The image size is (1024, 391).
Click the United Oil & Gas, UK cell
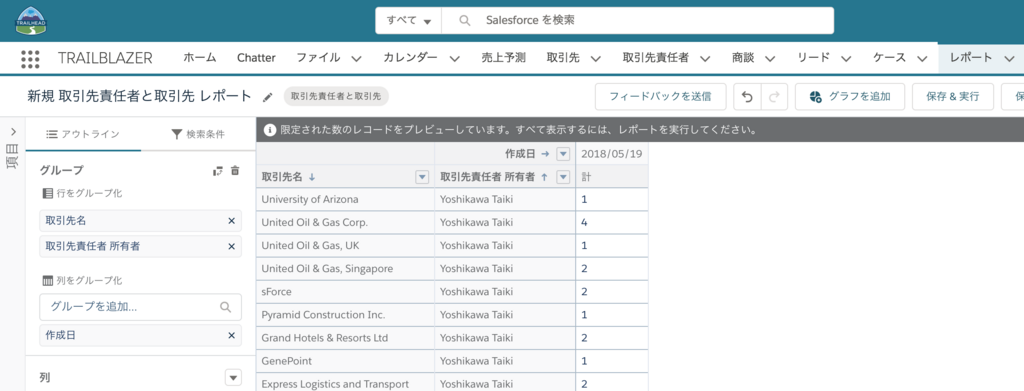[345, 245]
